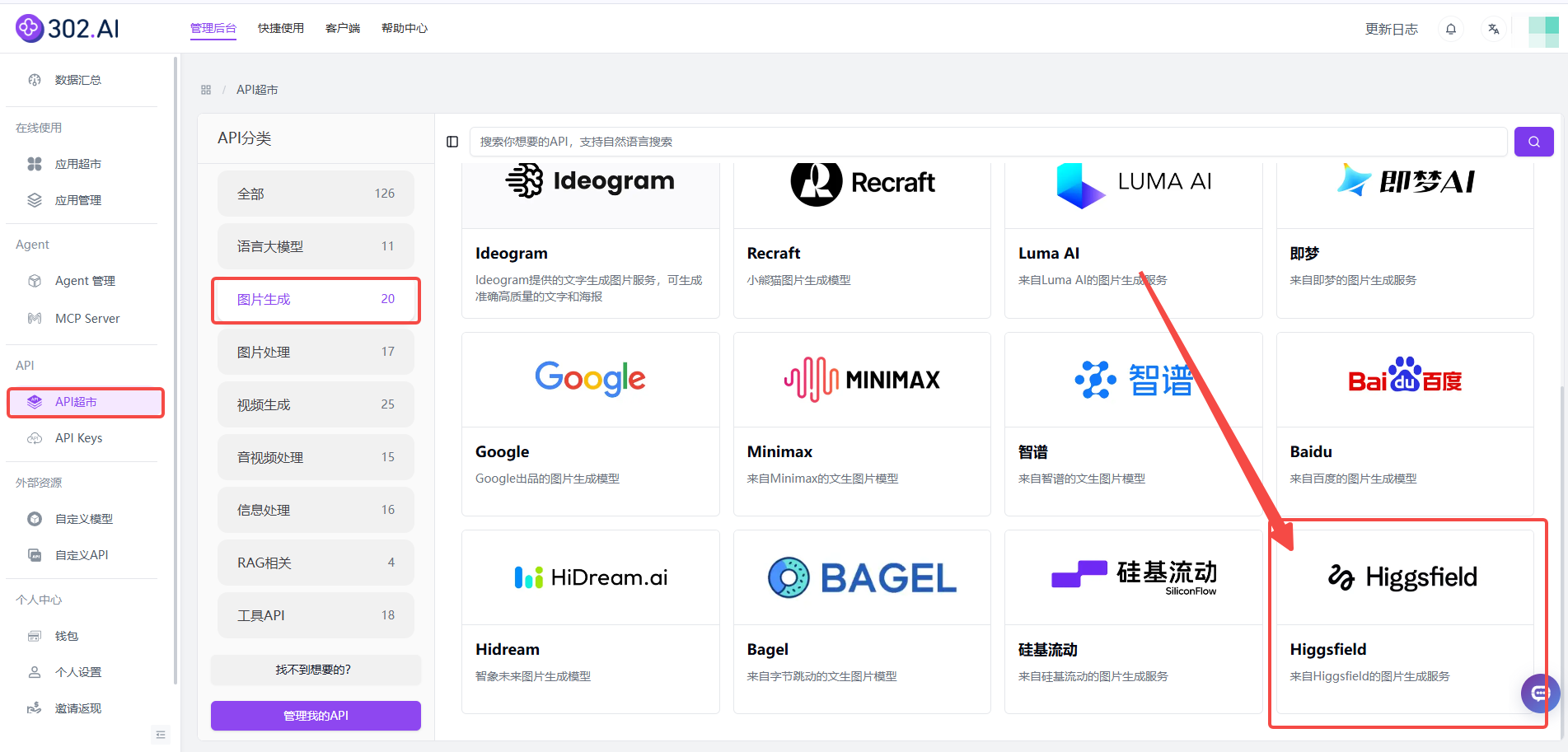Select the 图片生成 category
Screen dimensions: 1568x752
tap(316, 299)
